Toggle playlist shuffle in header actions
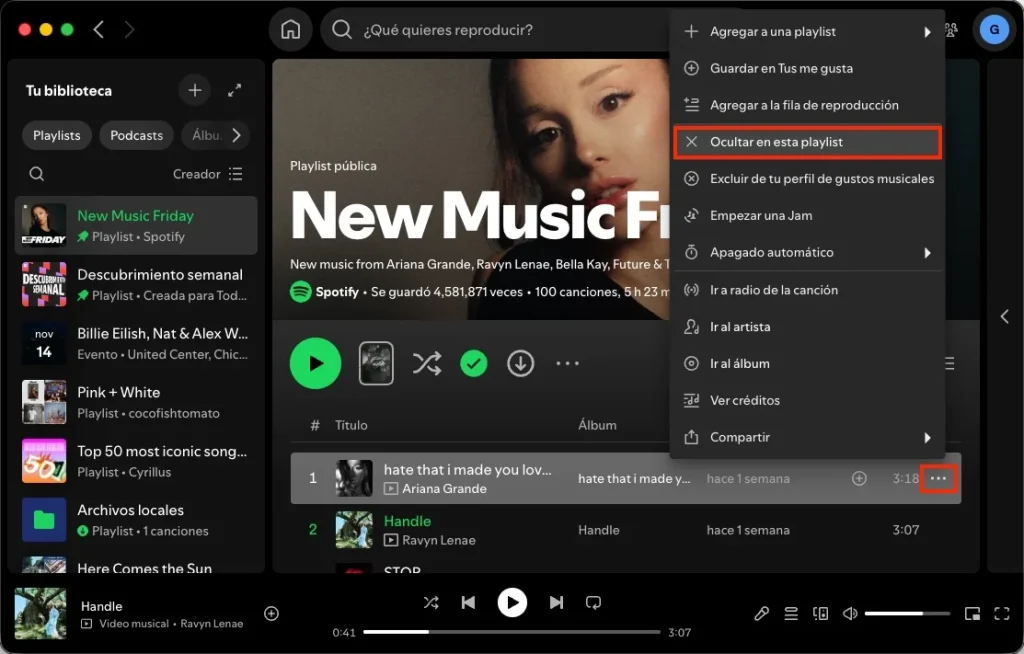Image resolution: width=1024 pixels, height=654 pixels. tap(427, 363)
